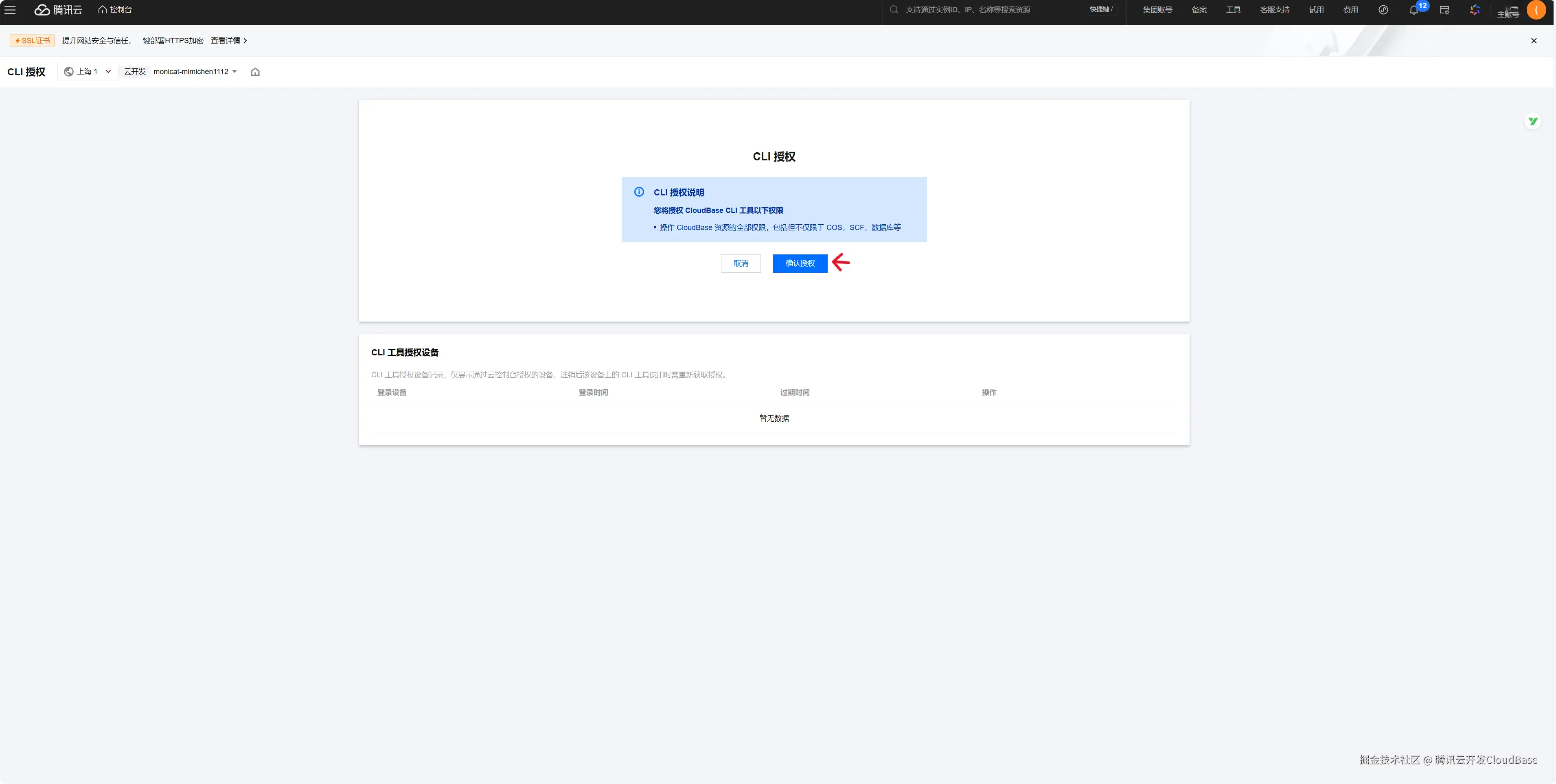This screenshot has width=1556, height=784.
Task: Click the colorful AI assistant icon
Action: tap(1475, 10)
